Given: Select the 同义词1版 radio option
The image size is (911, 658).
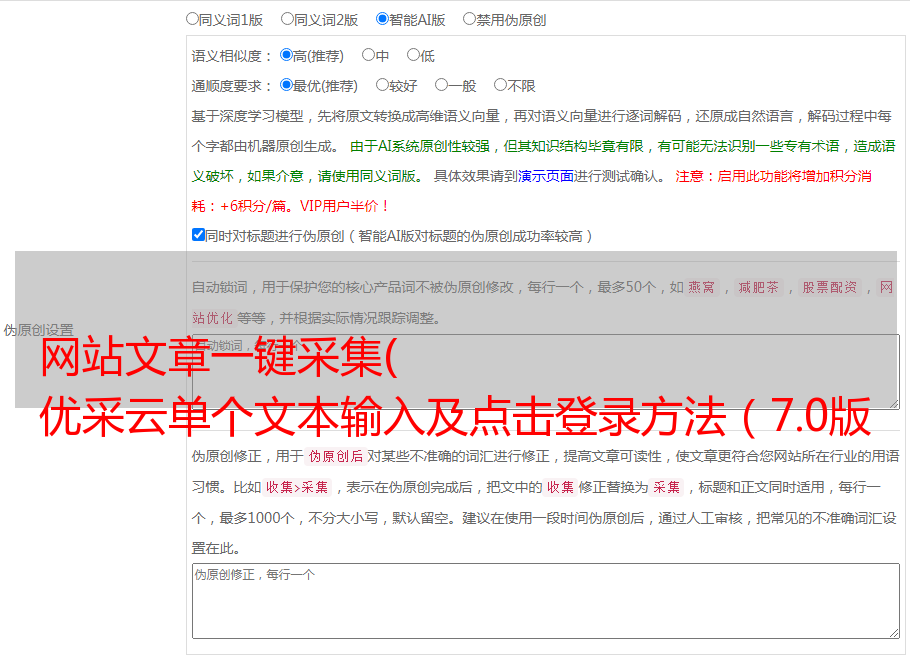Looking at the screenshot, I should (x=193, y=19).
